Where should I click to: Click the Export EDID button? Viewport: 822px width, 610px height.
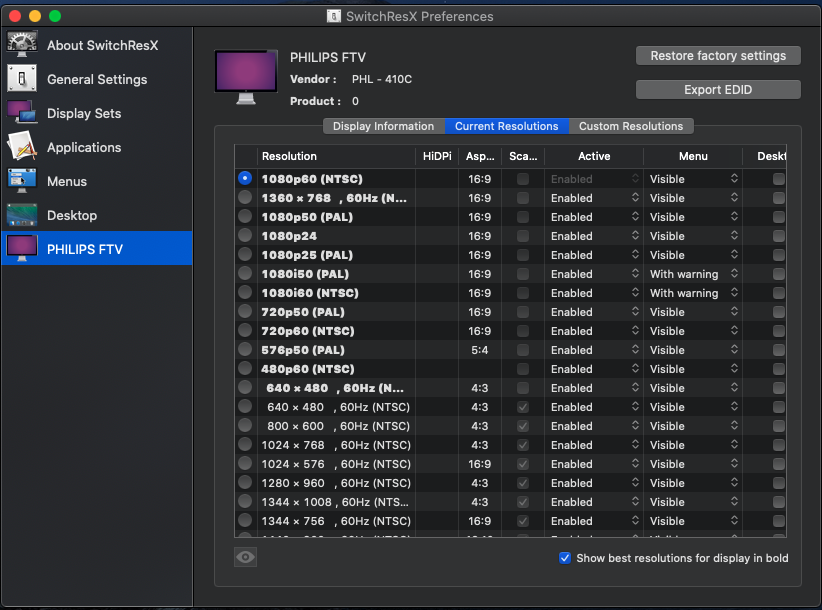coord(718,90)
